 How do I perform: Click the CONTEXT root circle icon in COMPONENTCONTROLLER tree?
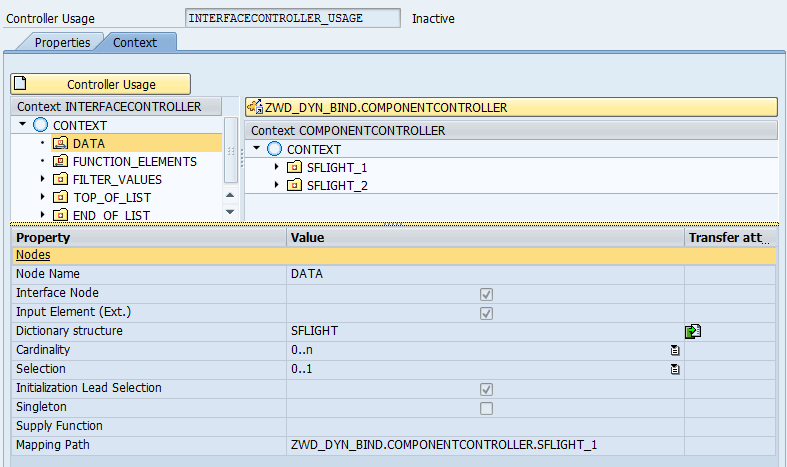pos(274,149)
